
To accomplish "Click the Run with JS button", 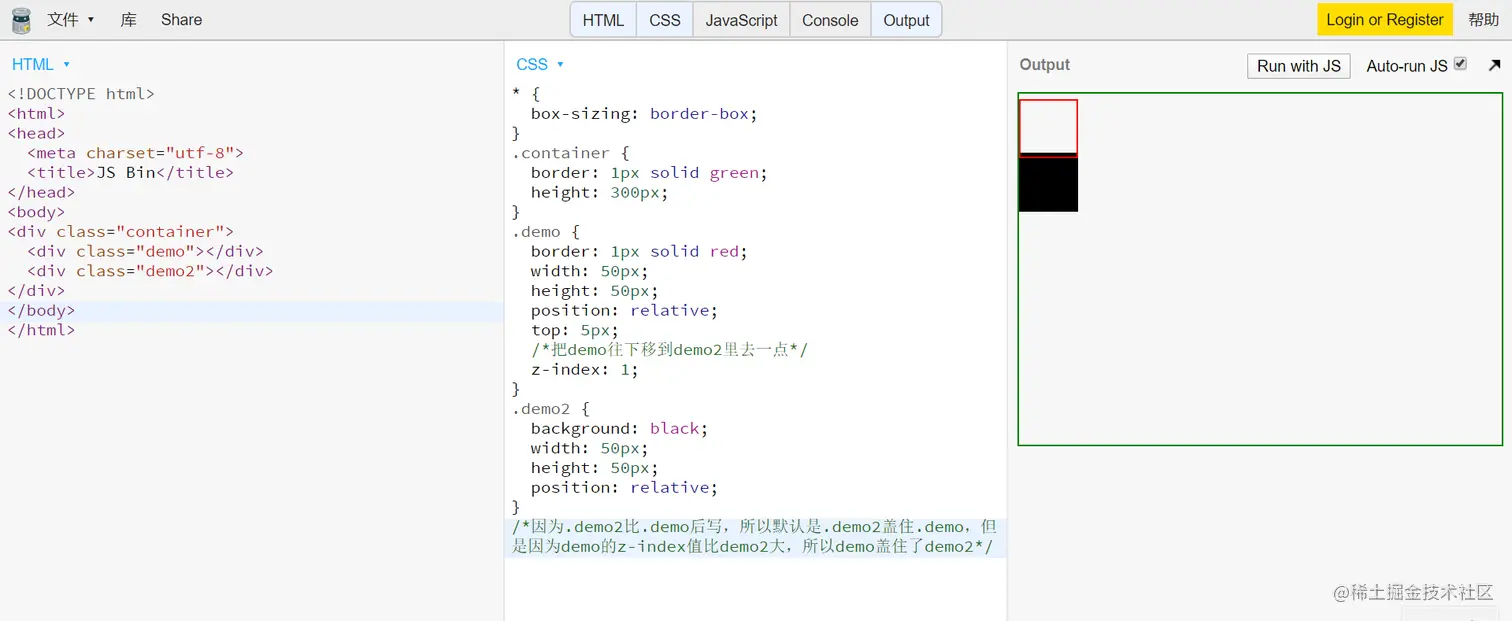I will click(1299, 66).
